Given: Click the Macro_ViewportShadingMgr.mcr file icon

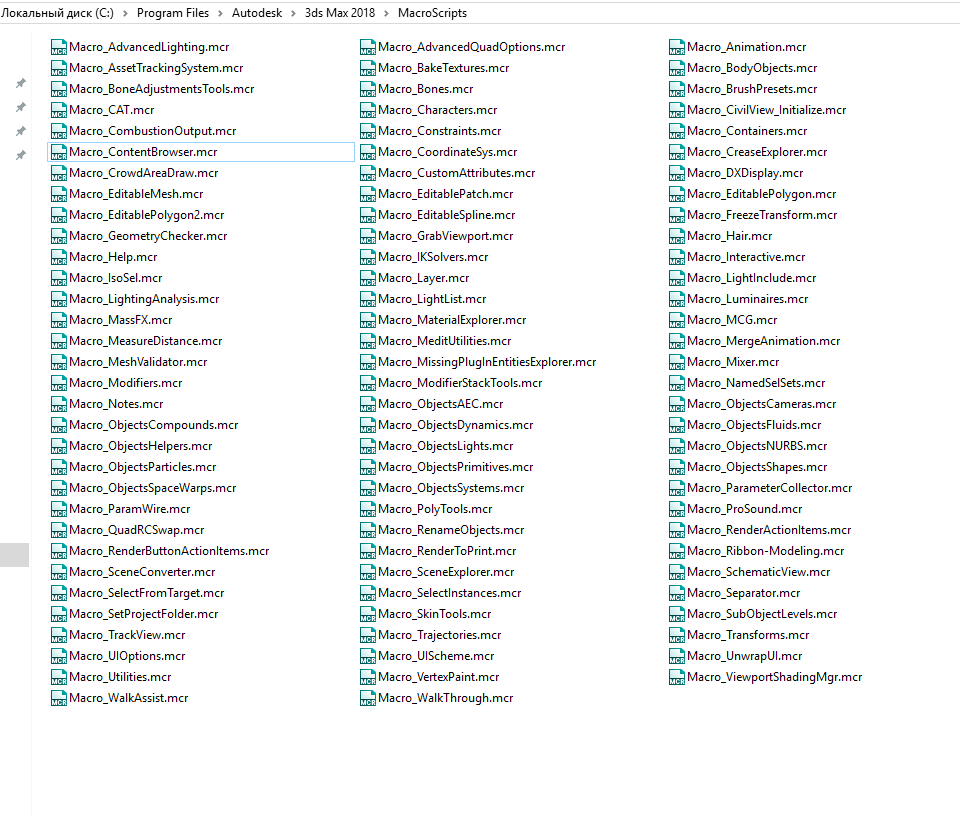Looking at the screenshot, I should point(677,677).
